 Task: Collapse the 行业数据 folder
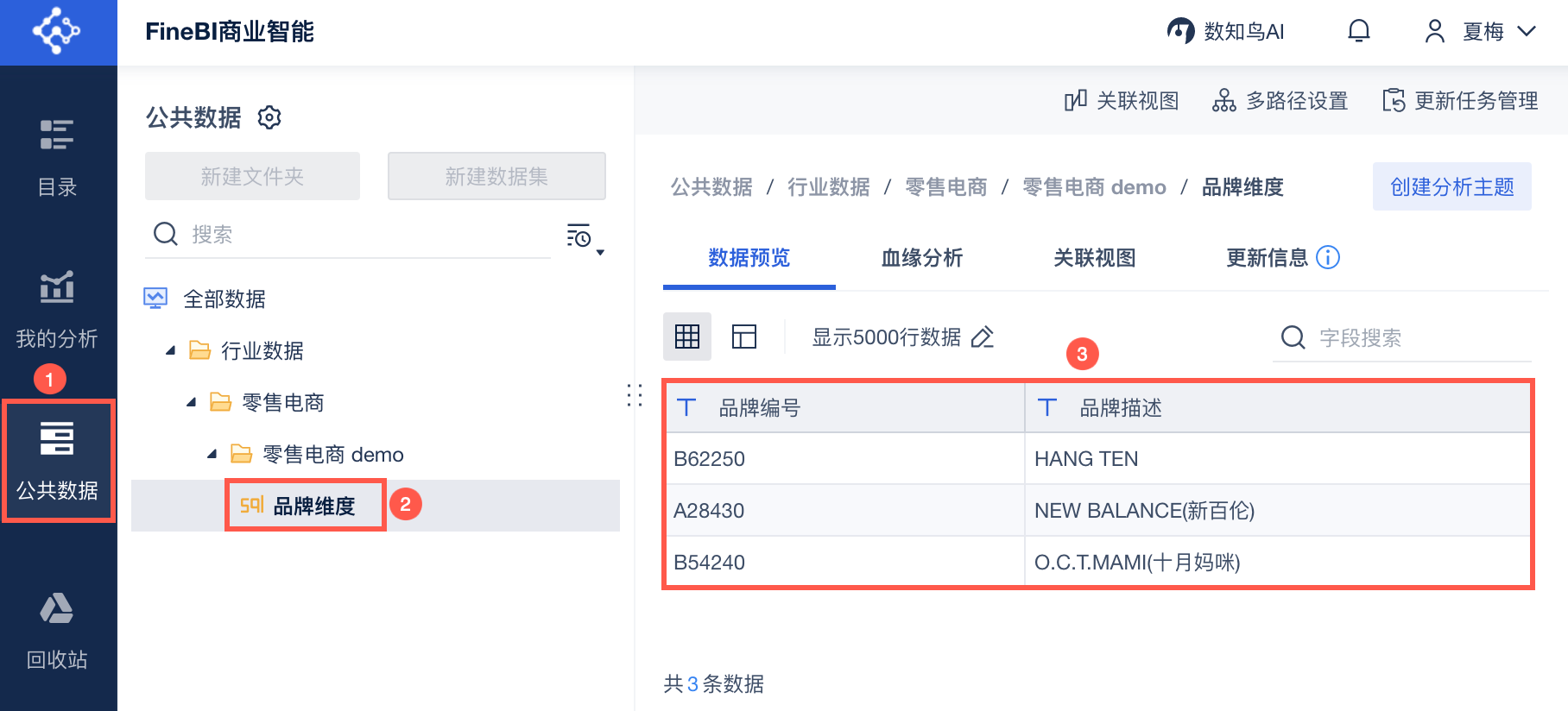click(x=171, y=350)
